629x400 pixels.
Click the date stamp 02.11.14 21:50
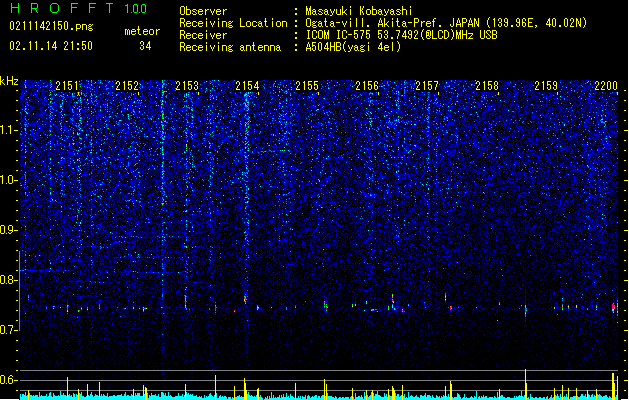pos(51,46)
